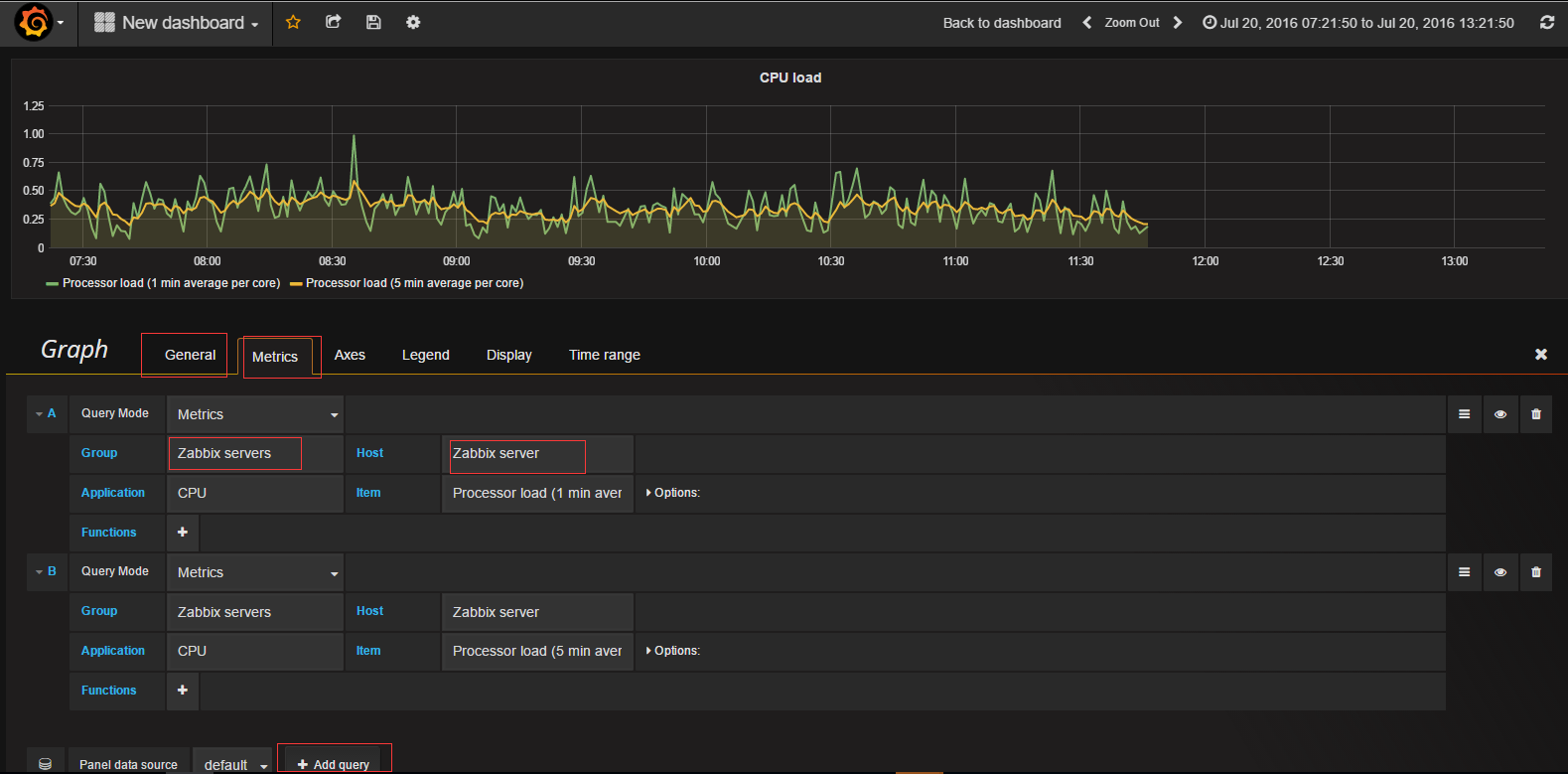The height and width of the screenshot is (774, 1568).
Task: Edit Host field of query B
Action: coord(537,612)
